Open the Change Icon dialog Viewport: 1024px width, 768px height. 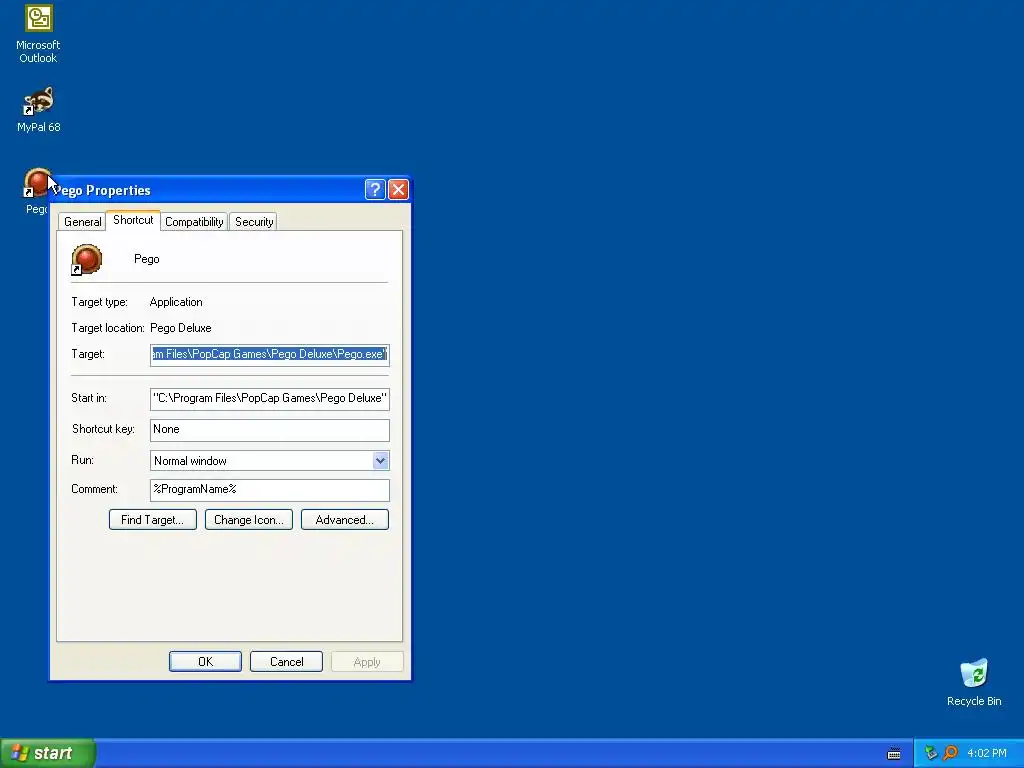tap(249, 520)
